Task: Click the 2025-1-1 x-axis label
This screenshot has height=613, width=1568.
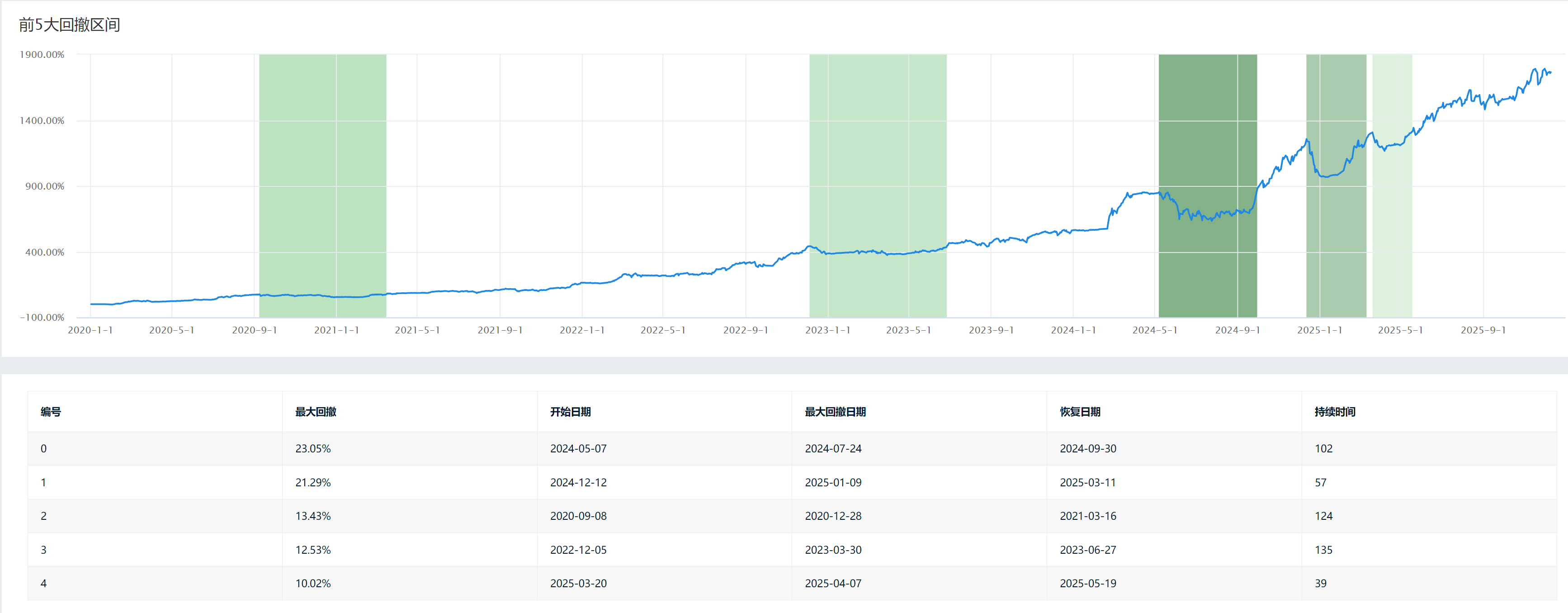Action: click(1319, 330)
